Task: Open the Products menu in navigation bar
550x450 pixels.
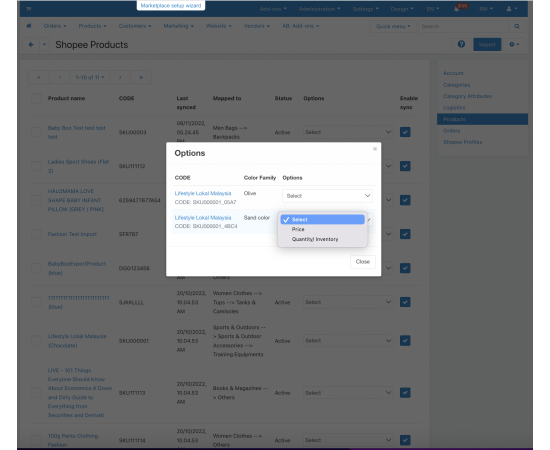Action: click(92, 26)
